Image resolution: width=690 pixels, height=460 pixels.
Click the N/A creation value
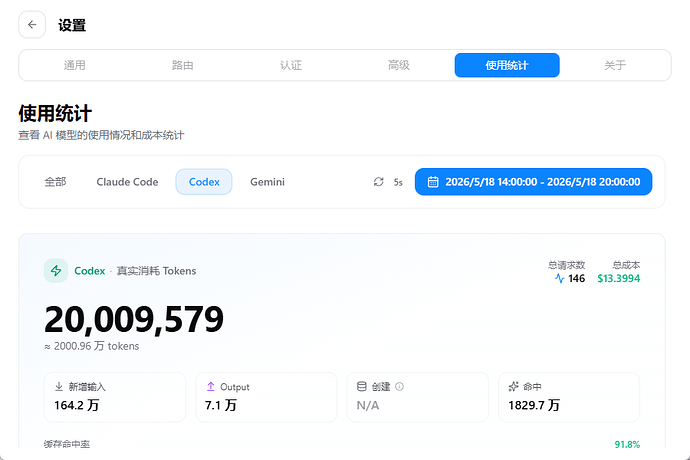tap(367, 405)
